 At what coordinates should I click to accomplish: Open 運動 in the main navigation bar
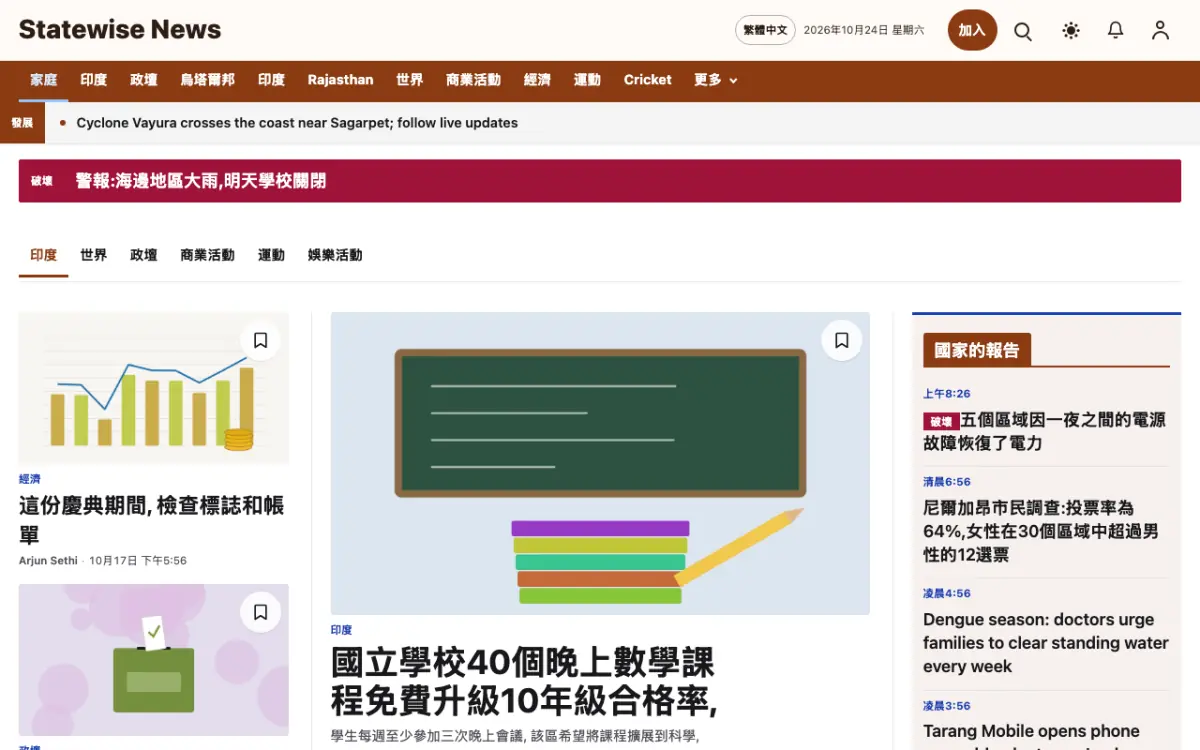tap(587, 80)
